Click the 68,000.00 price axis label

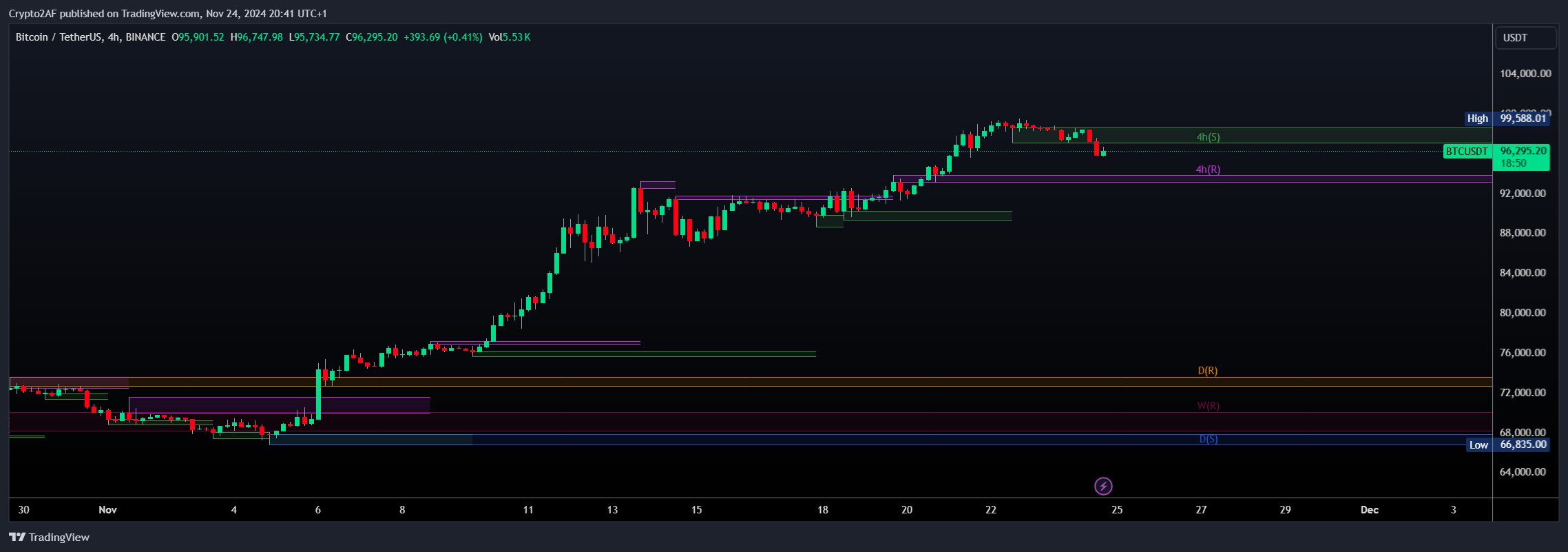coord(1523,432)
